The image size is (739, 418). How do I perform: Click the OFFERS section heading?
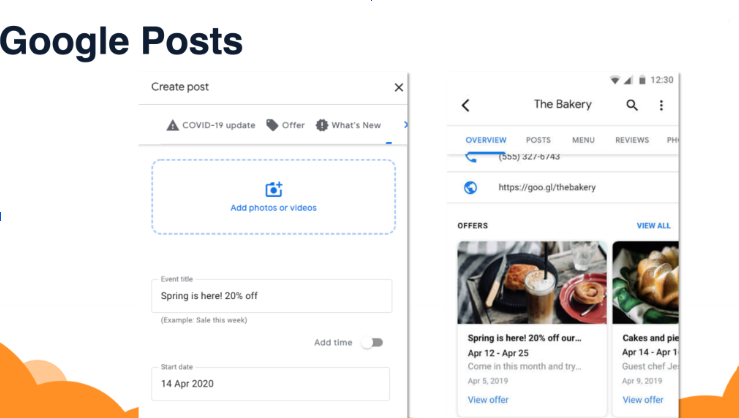pos(473,226)
